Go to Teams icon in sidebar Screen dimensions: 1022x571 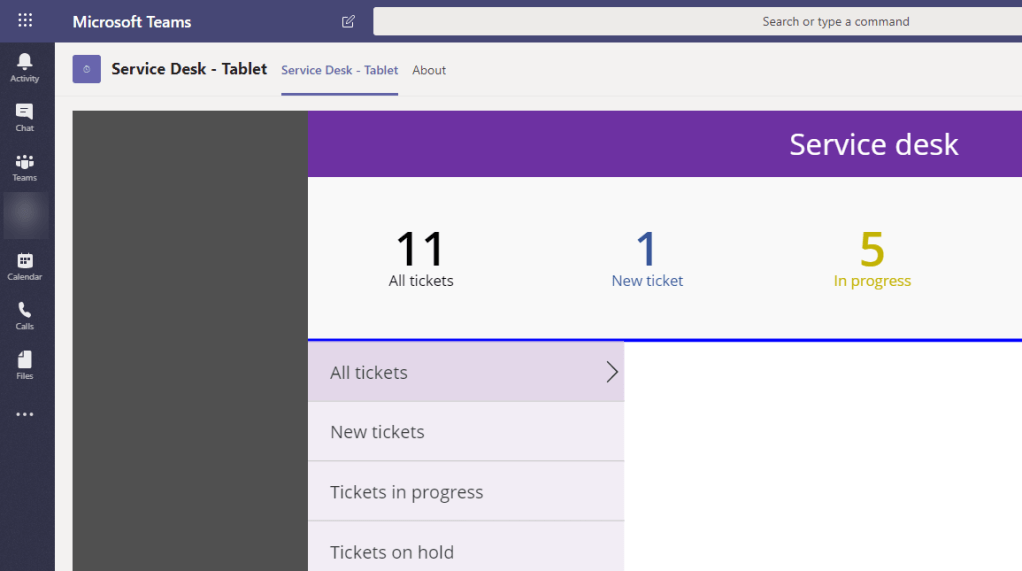[x=25, y=166]
